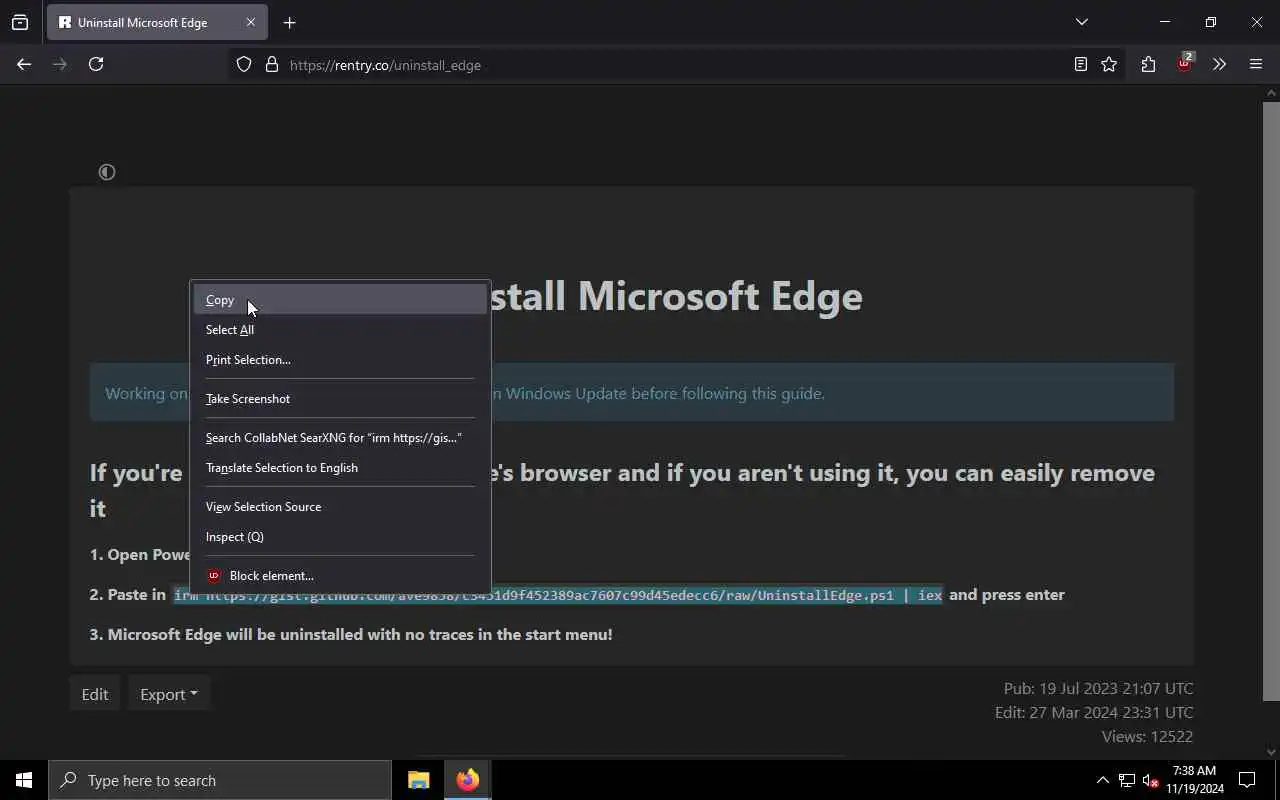This screenshot has width=1280, height=800.
Task: Click Print Selection menu entry
Action: (340, 360)
